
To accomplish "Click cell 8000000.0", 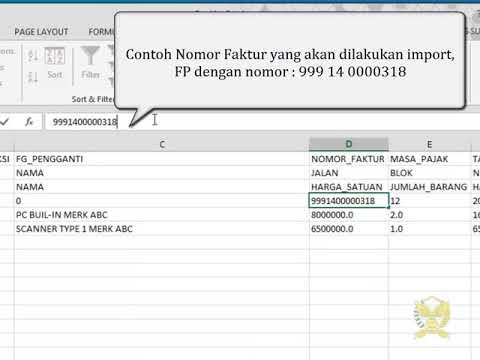I will 349,215.
